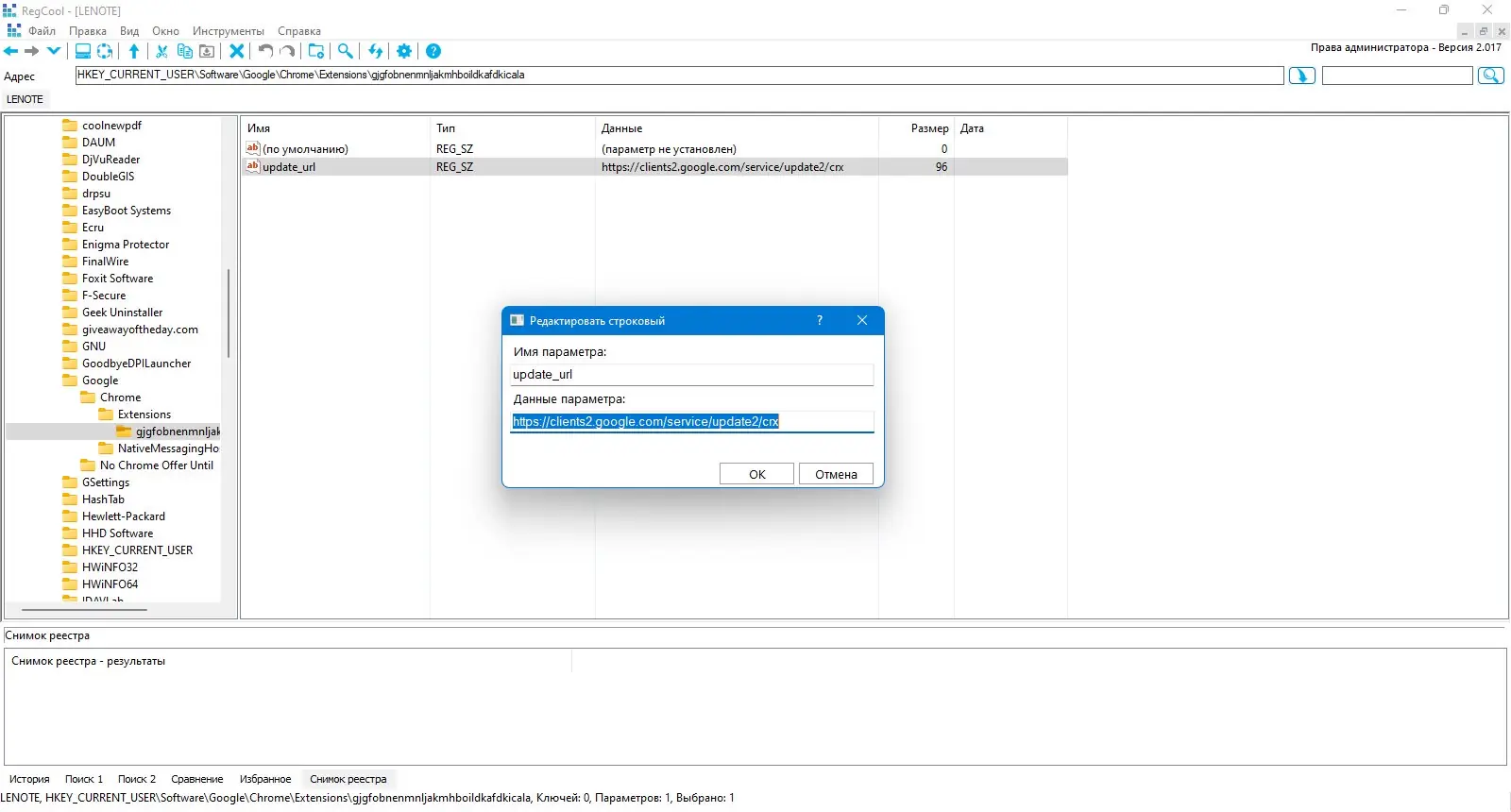Viewport: 1511px width, 812px height.
Task: Go forward with the right arrow icon
Action: 32,51
